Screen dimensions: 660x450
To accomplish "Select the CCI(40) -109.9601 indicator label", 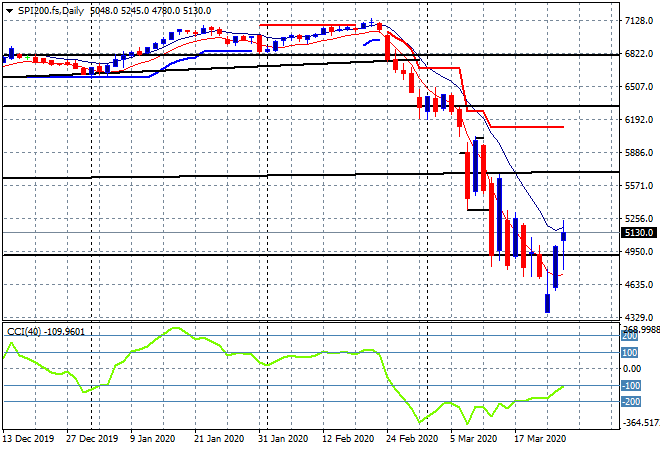I will 46,332.
